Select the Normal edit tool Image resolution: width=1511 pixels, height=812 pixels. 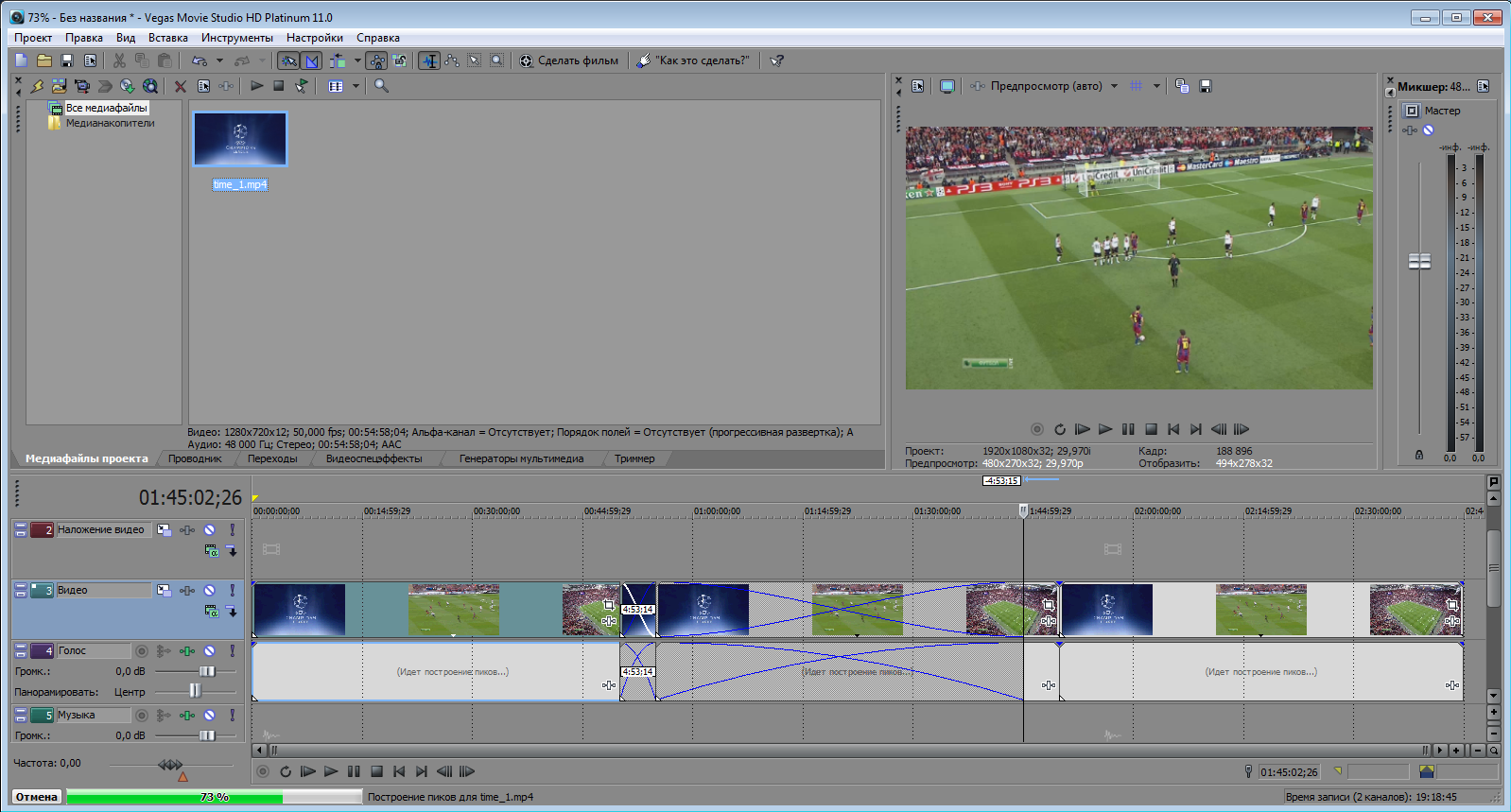[x=429, y=60]
